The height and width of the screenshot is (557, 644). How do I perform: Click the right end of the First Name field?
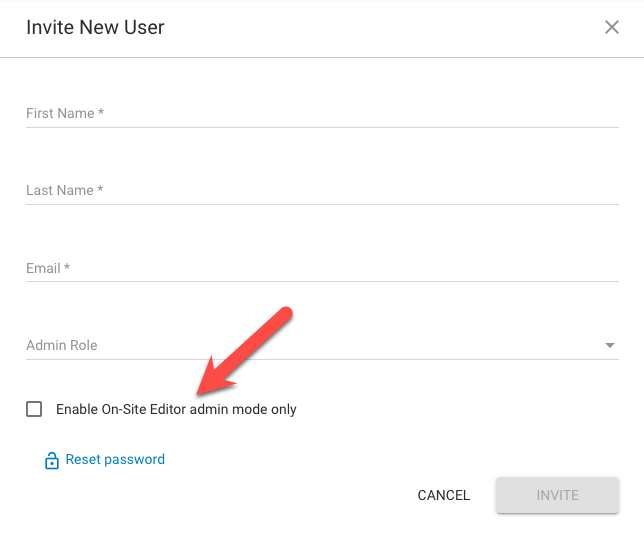600,113
